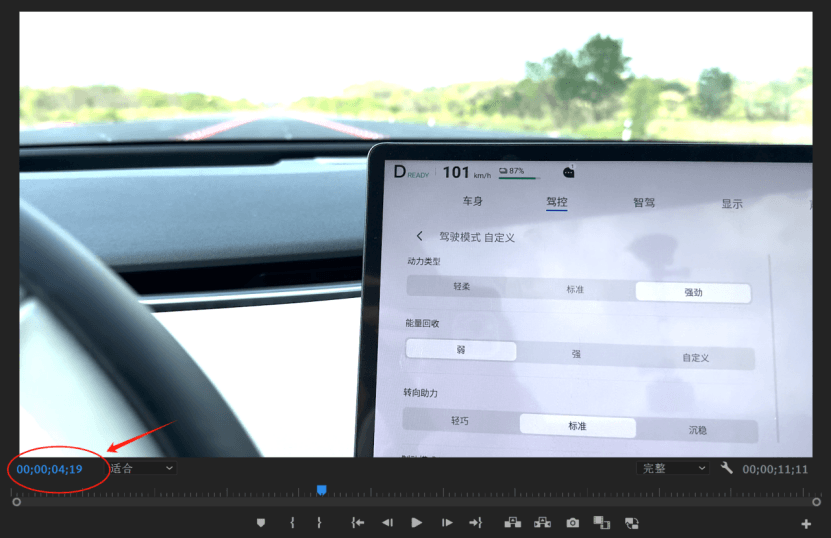The width and height of the screenshot is (831, 538).
Task: Open monitor settings with the wrench icon
Action: coord(726,468)
